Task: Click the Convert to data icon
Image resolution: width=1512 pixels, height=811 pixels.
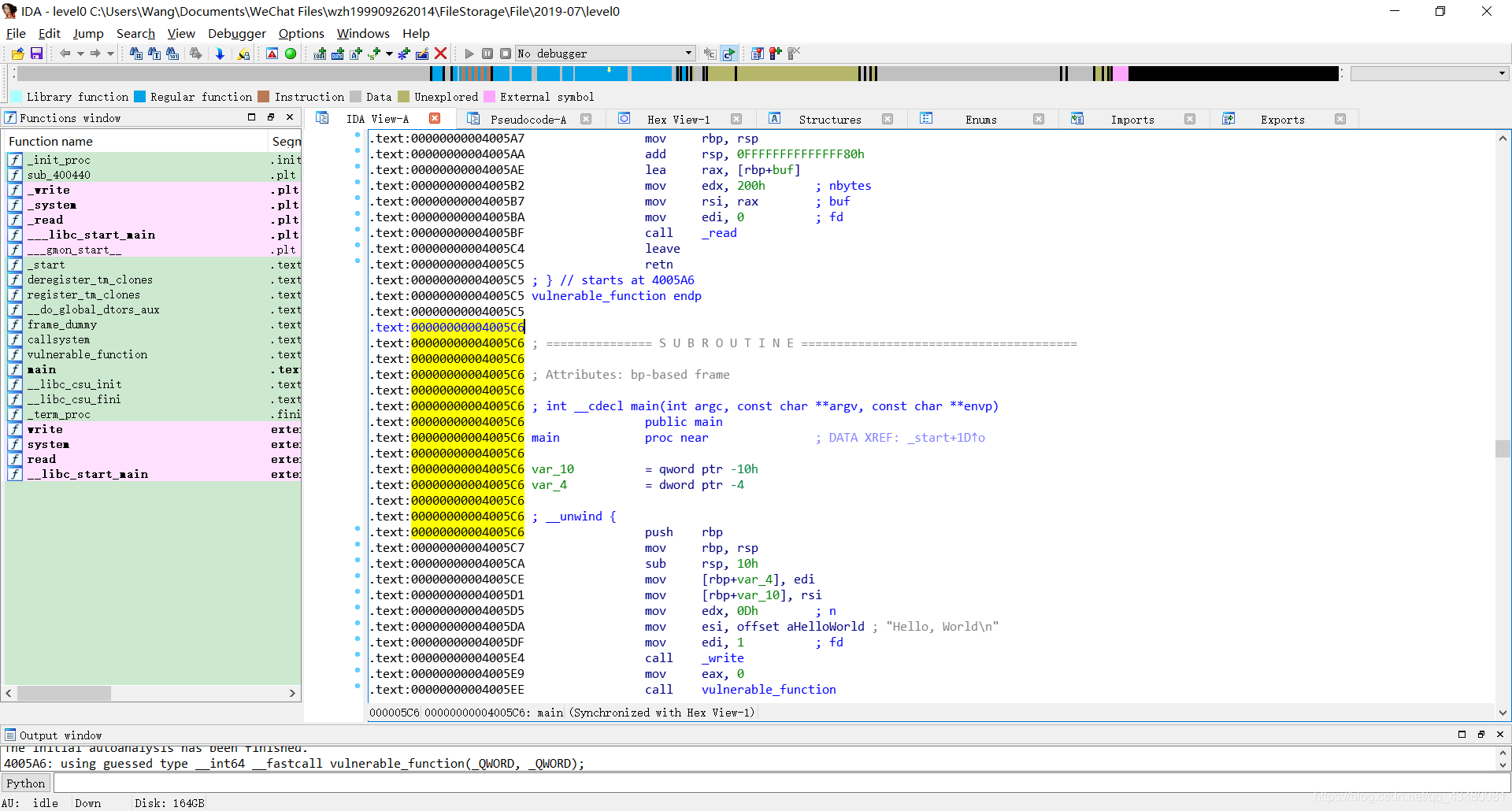Action: click(338, 54)
